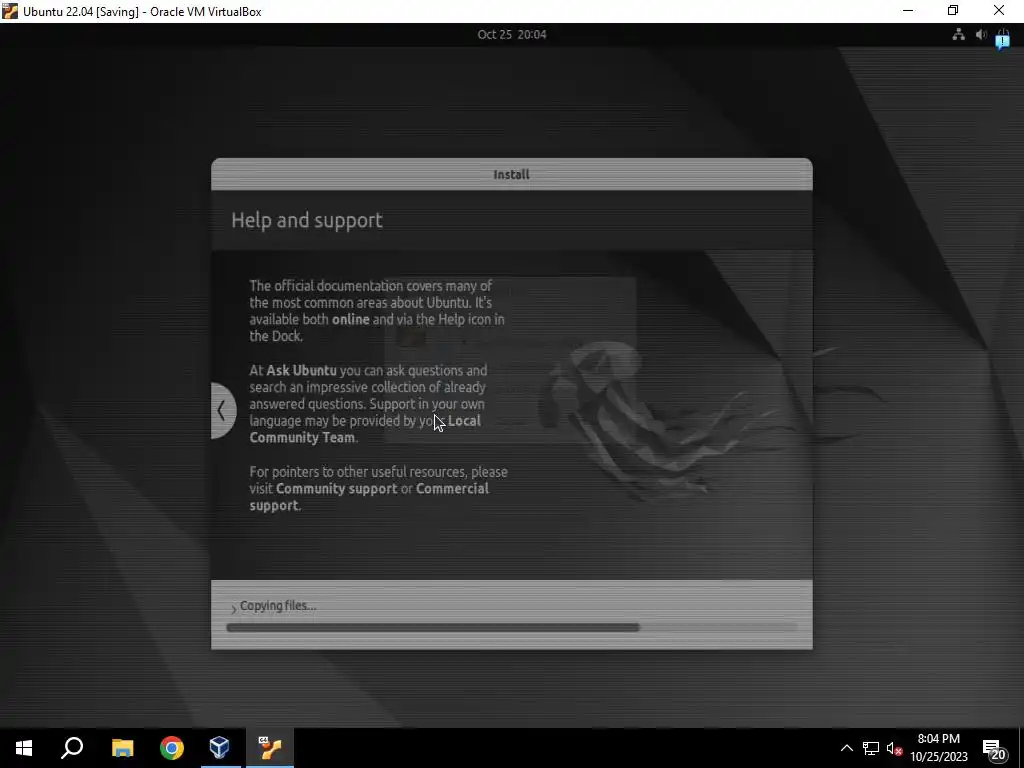Open the 'online' documentation link
This screenshot has width=1024, height=768.
coord(351,319)
